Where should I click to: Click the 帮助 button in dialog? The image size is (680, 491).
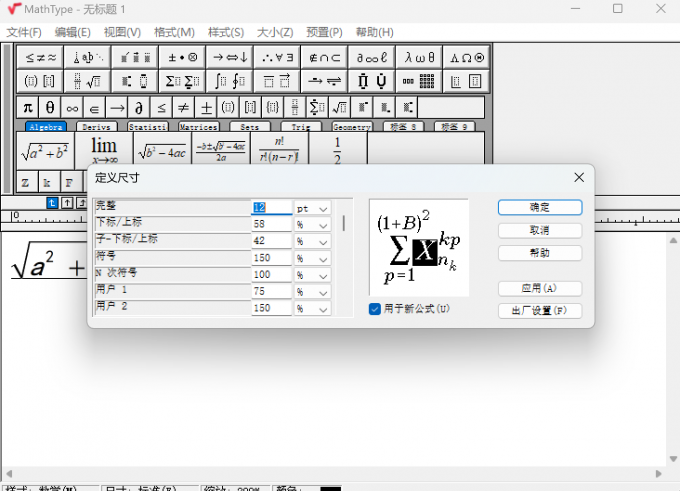click(x=540, y=253)
